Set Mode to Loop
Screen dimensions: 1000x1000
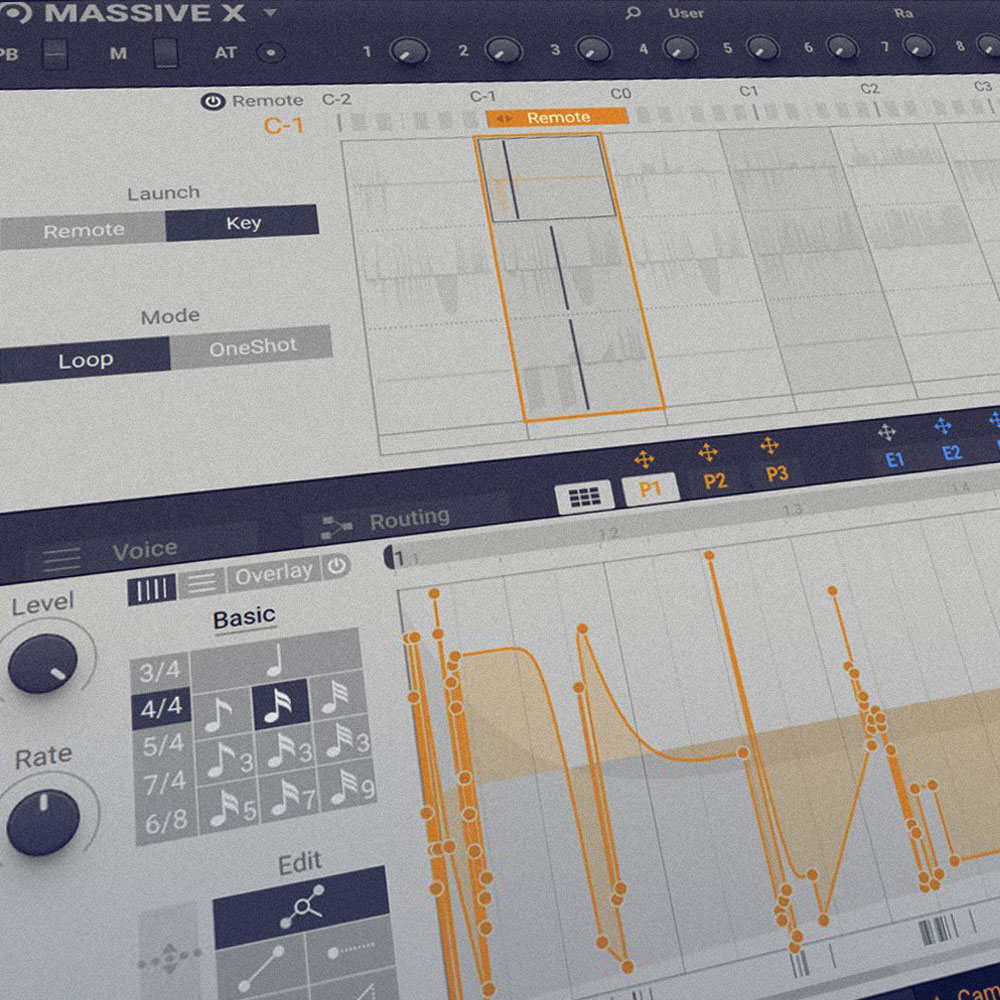[85, 360]
